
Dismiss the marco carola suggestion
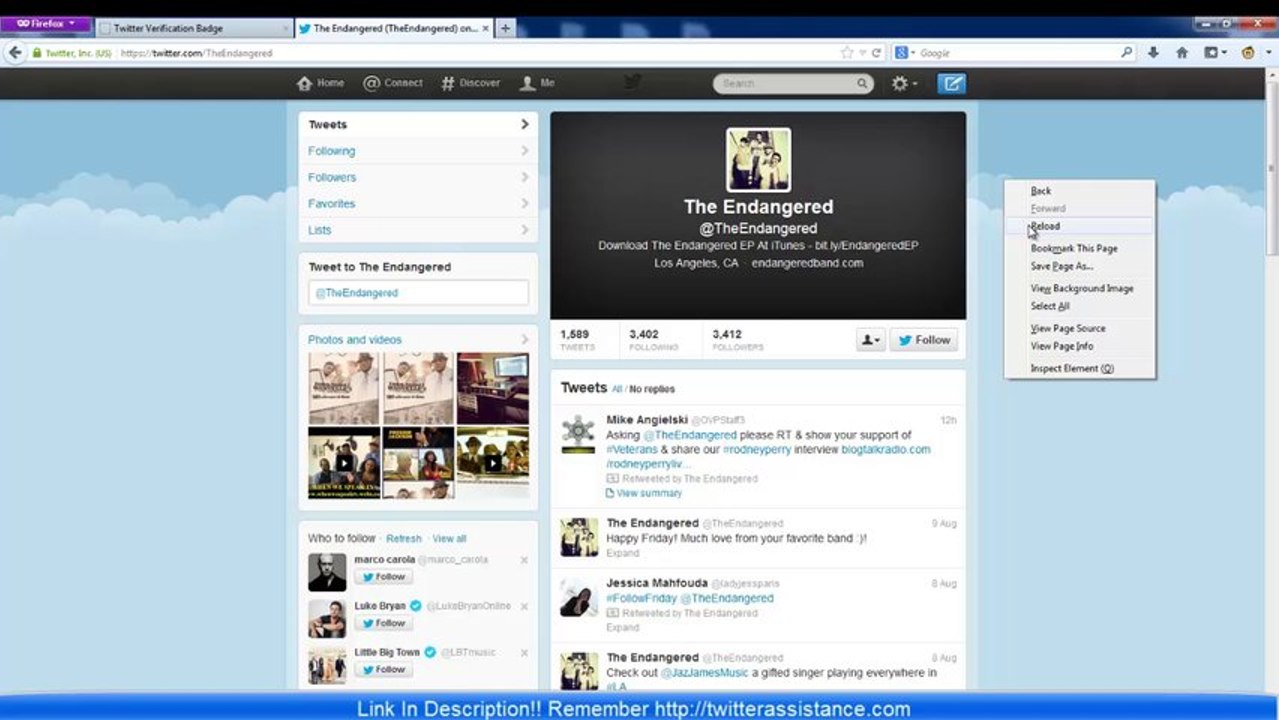524,560
